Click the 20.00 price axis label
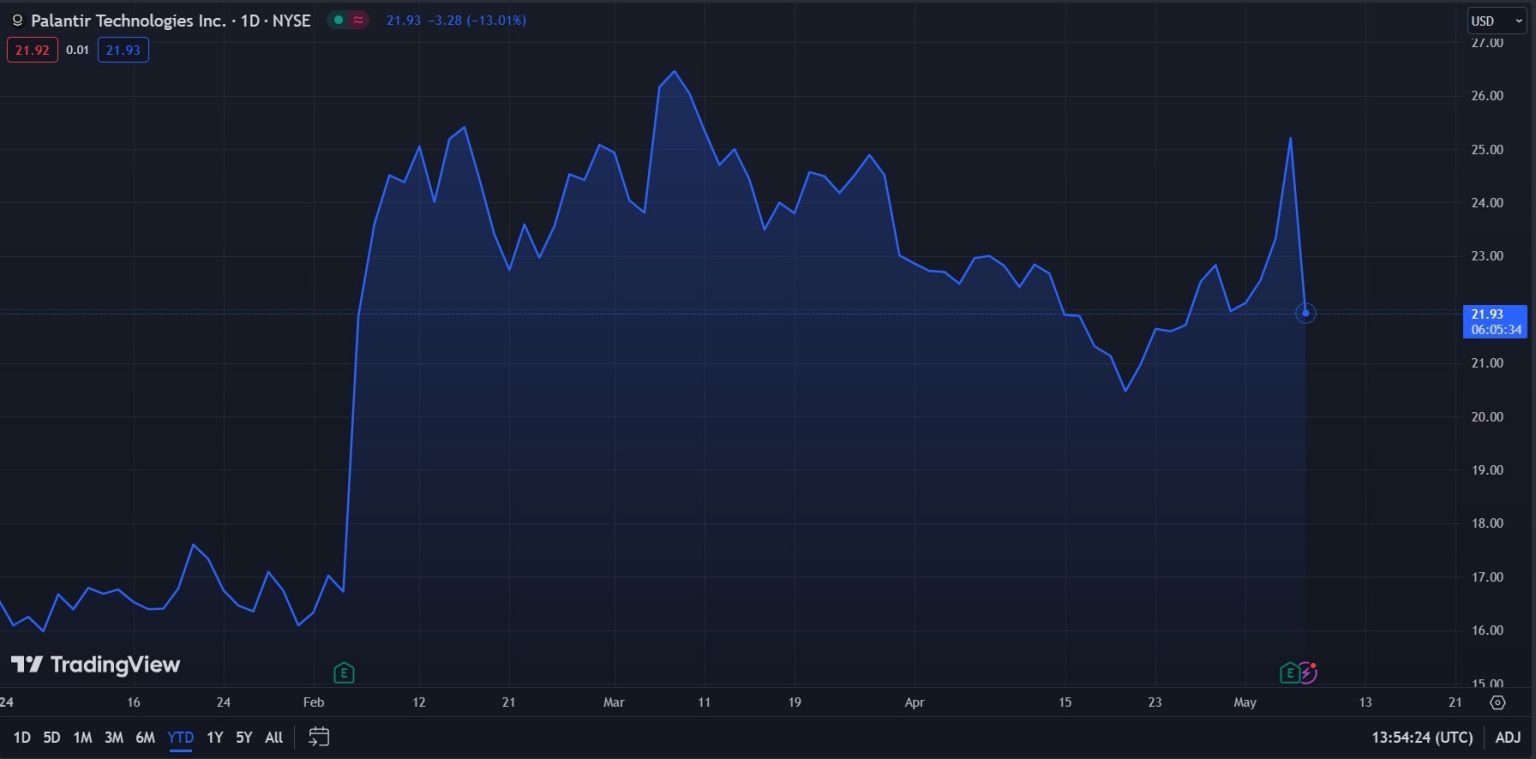This screenshot has height=759, width=1536. 1487,417
